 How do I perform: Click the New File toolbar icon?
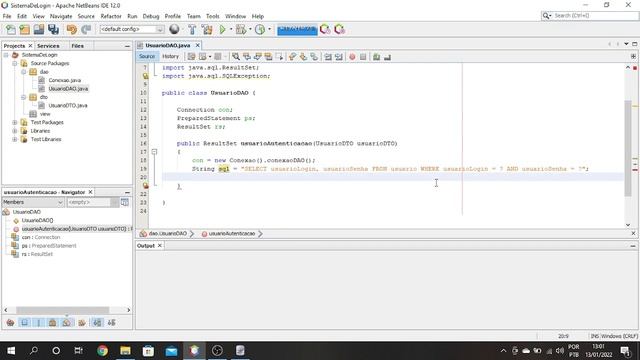click(11, 29)
